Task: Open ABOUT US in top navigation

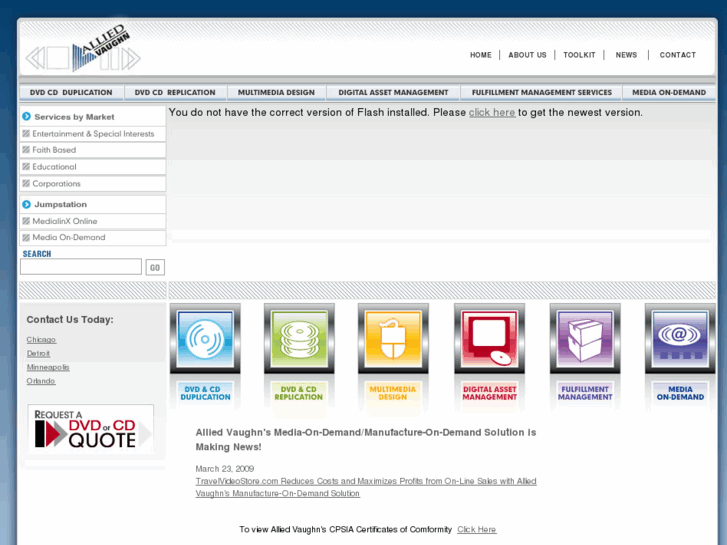Action: 527,55
